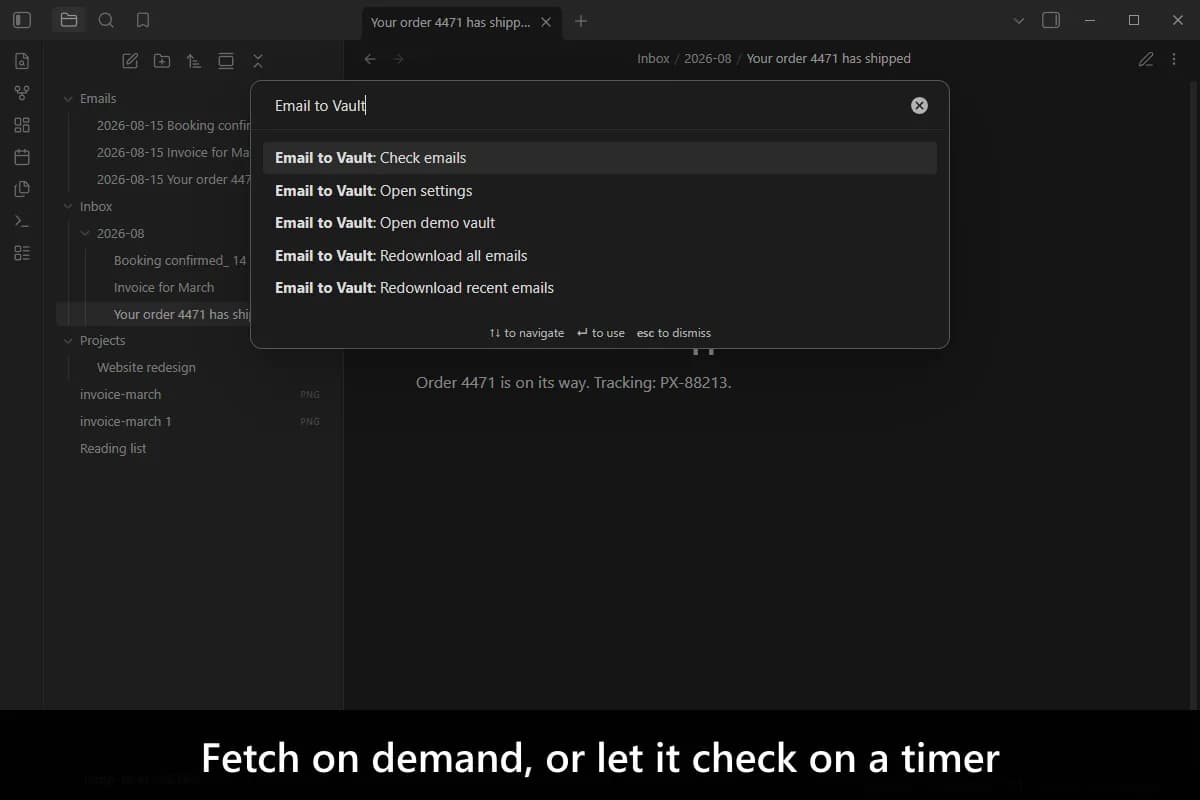Toggle the left sidebar icon
The width and height of the screenshot is (1200, 800).
[x=22, y=20]
